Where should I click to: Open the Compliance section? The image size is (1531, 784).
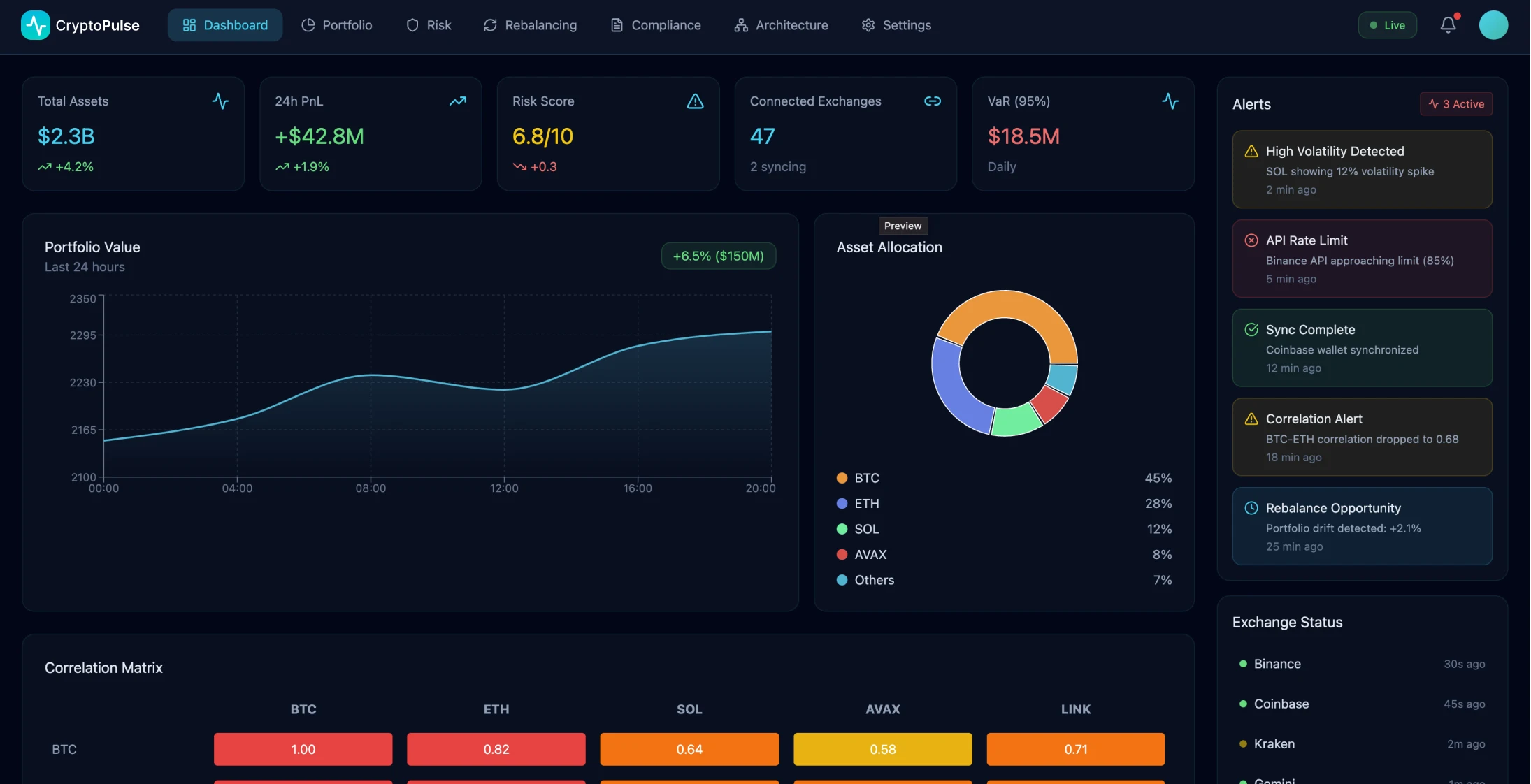pos(655,24)
